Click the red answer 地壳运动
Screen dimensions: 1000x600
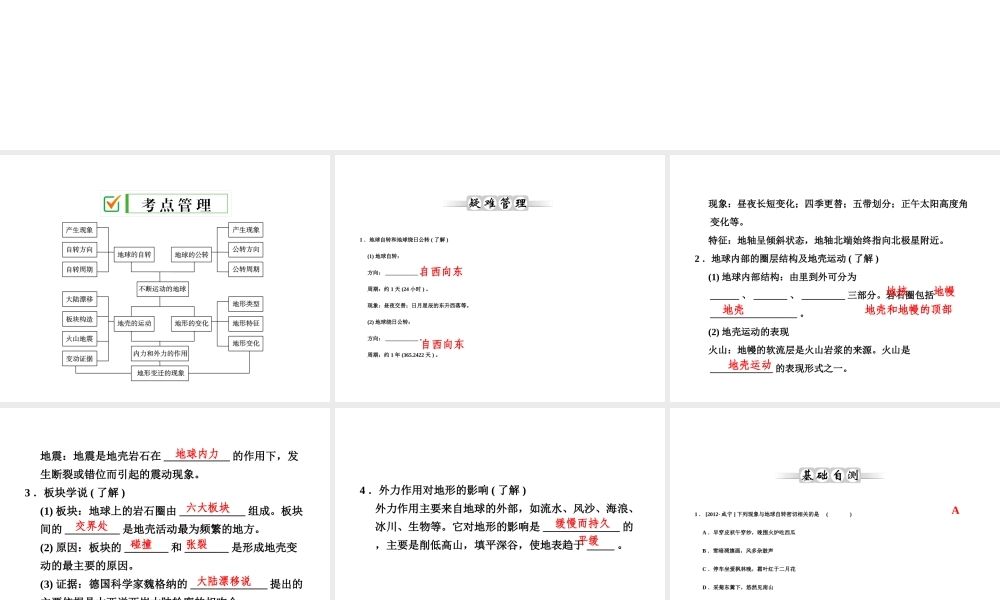750,365
